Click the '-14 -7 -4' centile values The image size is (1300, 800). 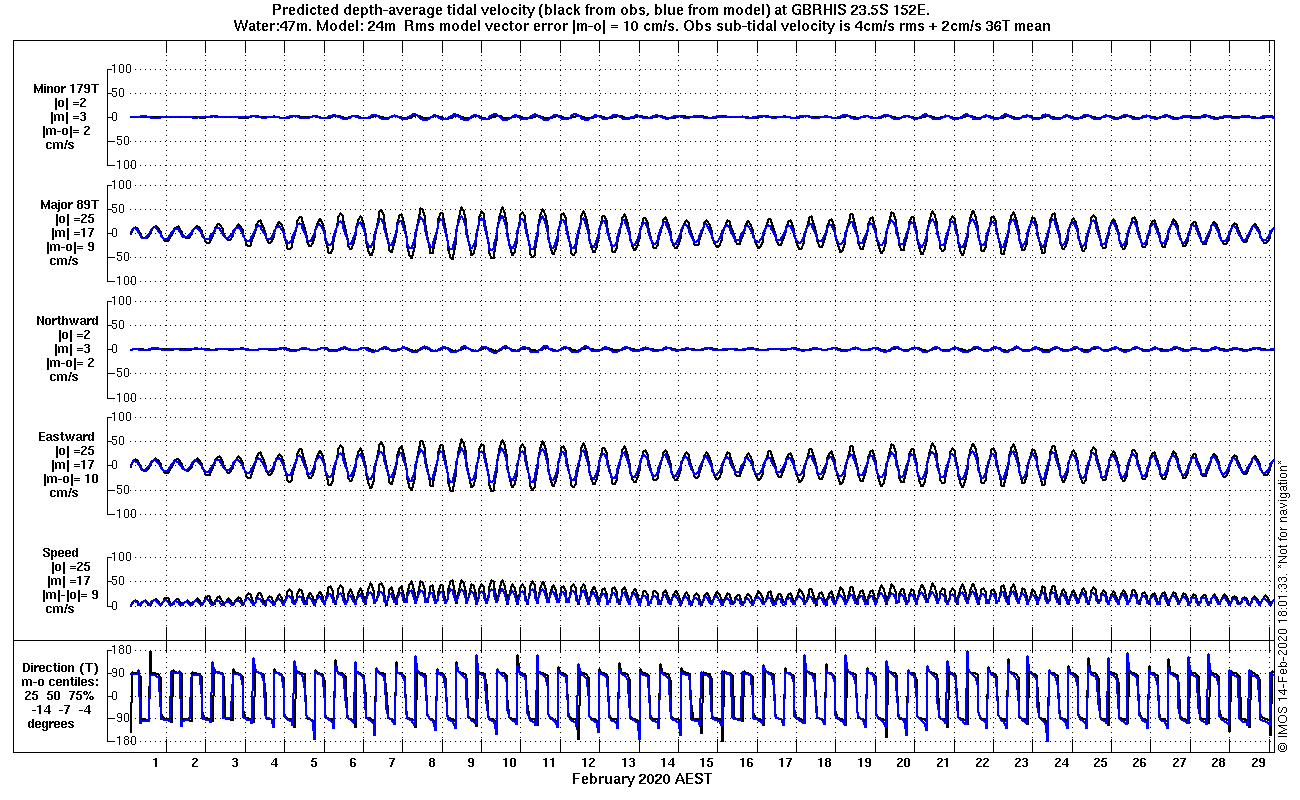coord(61,710)
